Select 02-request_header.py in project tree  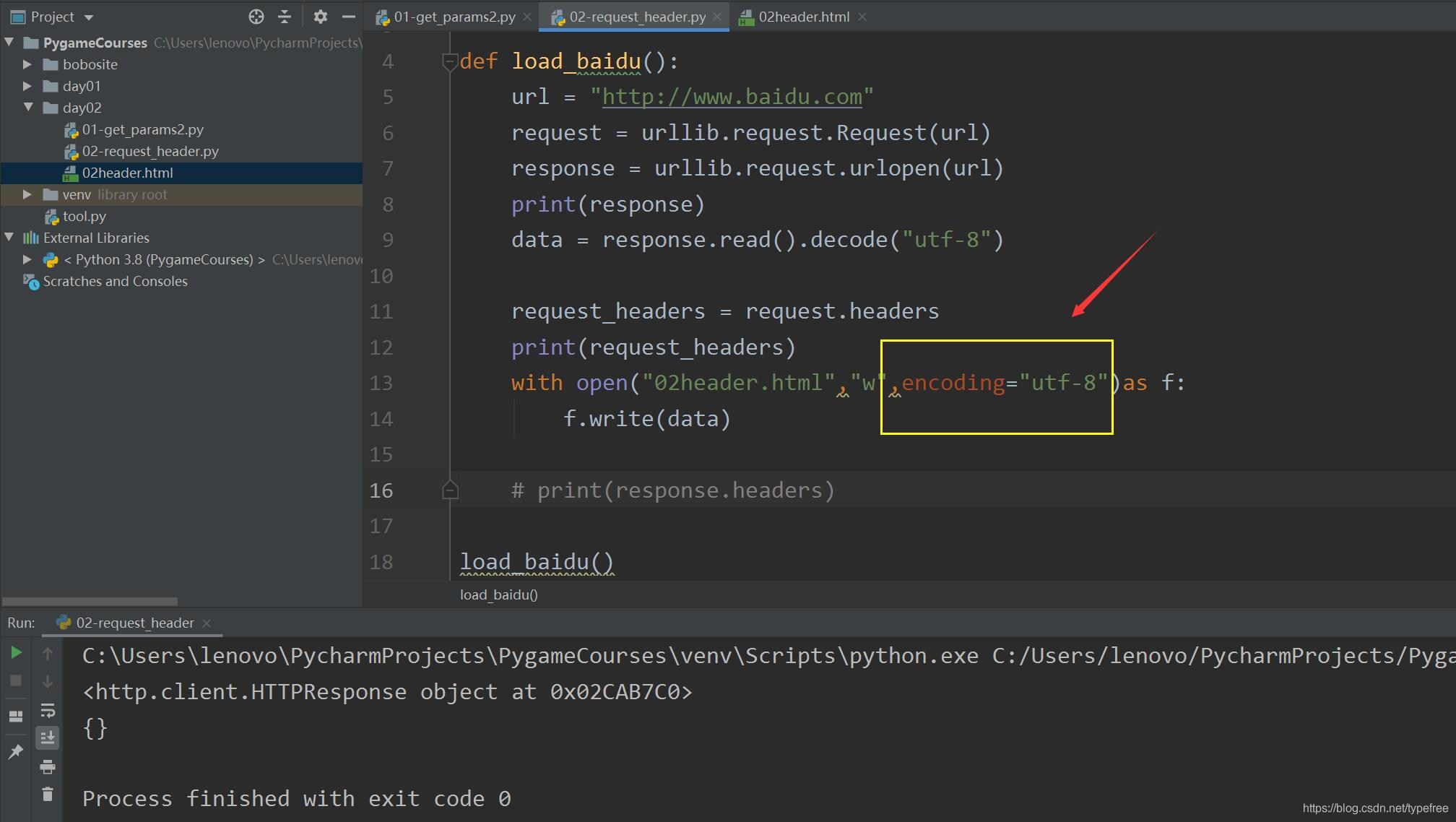click(x=150, y=151)
